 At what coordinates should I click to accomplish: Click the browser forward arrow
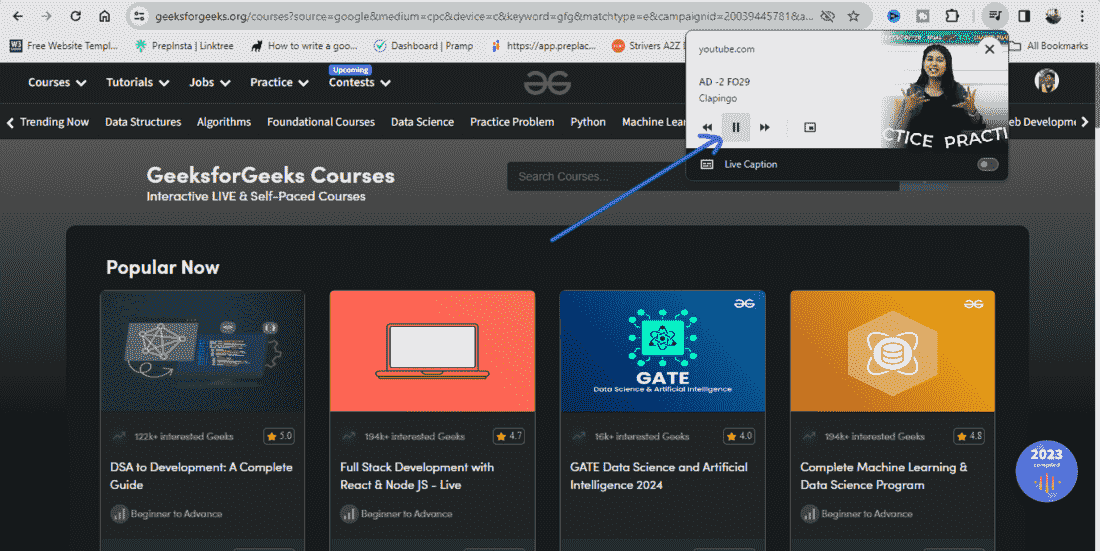pos(46,16)
